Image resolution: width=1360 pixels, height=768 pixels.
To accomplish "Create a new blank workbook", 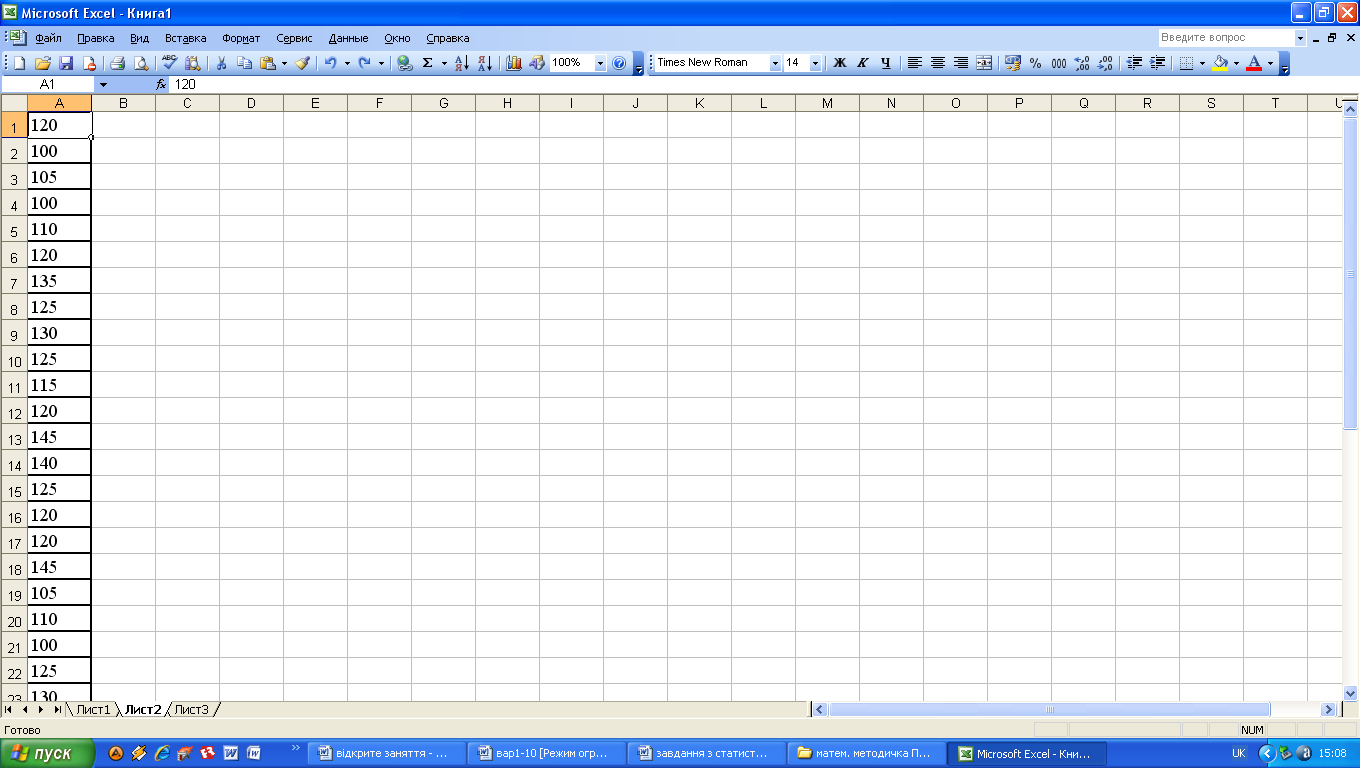I will [20, 63].
